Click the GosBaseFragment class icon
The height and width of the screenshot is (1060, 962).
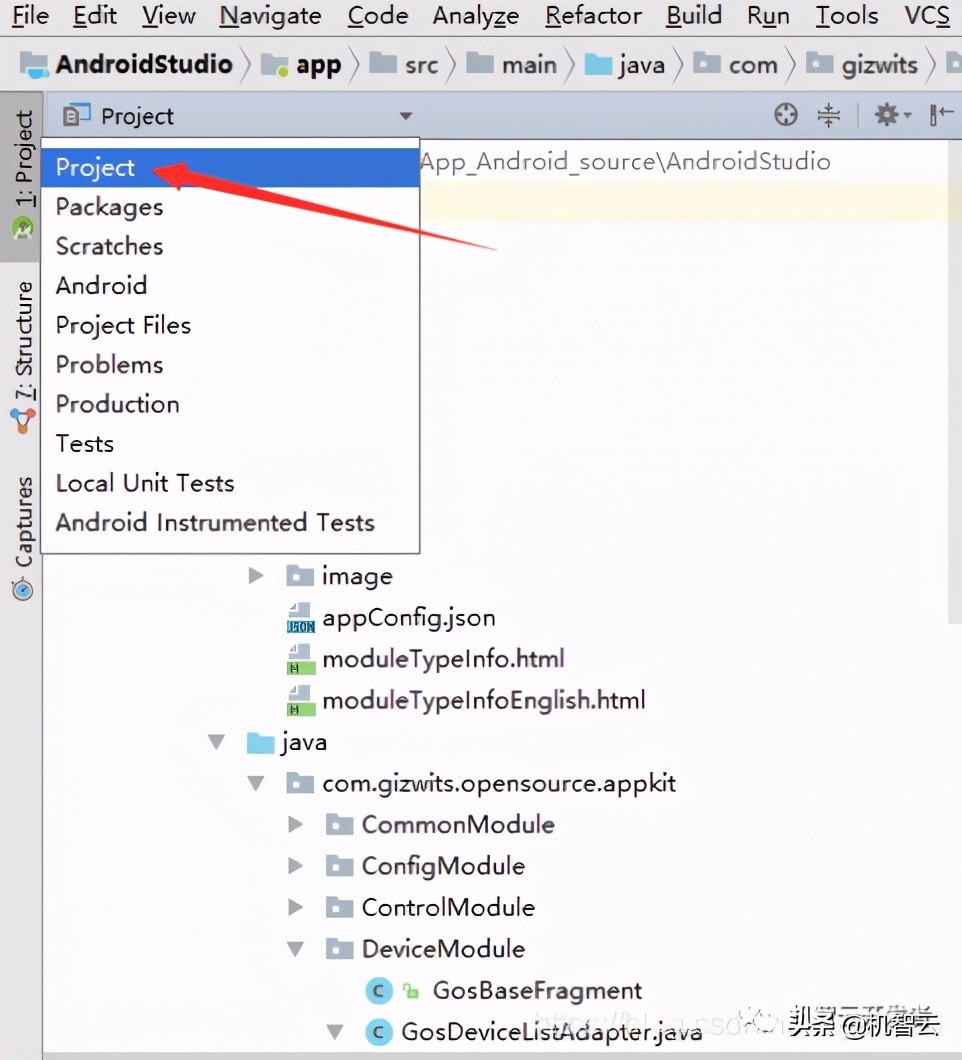pyautogui.click(x=379, y=991)
